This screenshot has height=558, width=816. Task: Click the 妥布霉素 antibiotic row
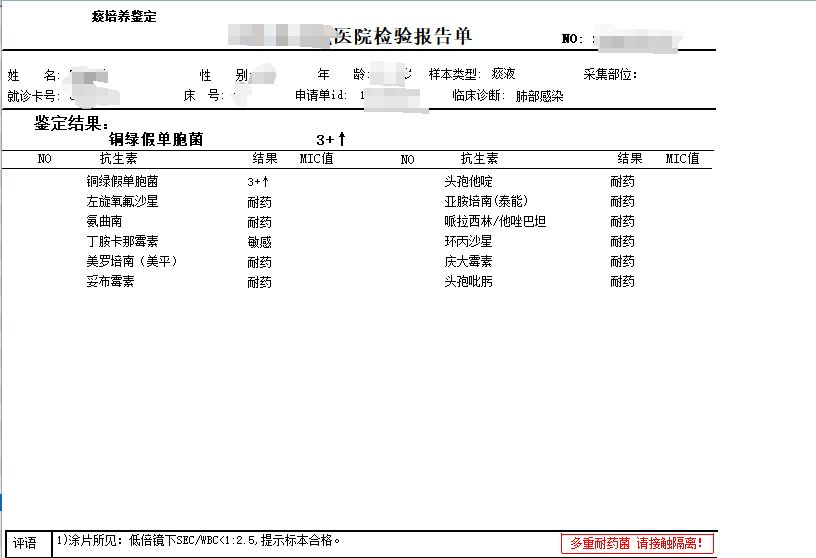pyautogui.click(x=110, y=282)
